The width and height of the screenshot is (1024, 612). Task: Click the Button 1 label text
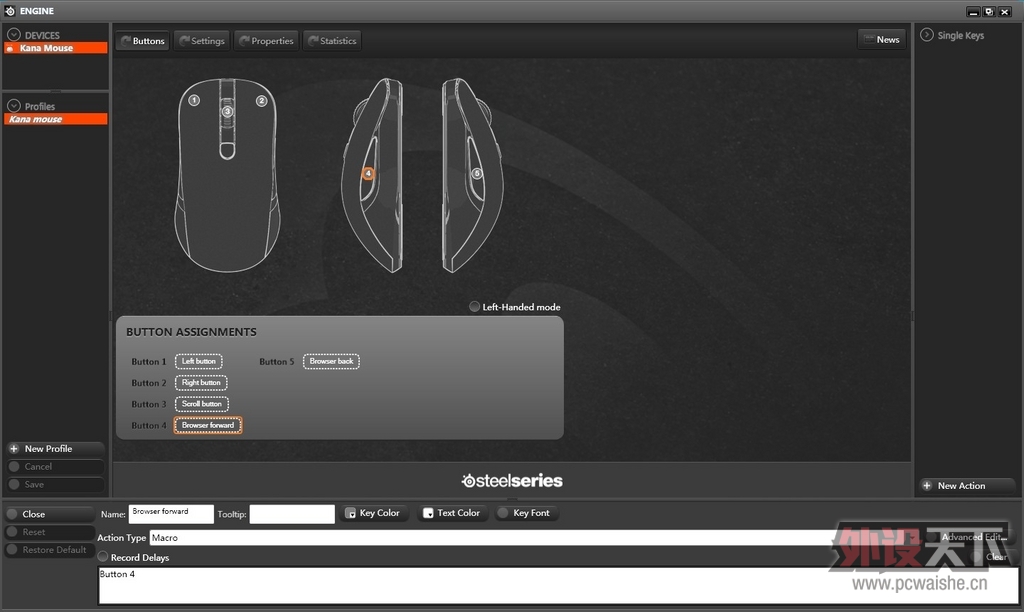149,362
